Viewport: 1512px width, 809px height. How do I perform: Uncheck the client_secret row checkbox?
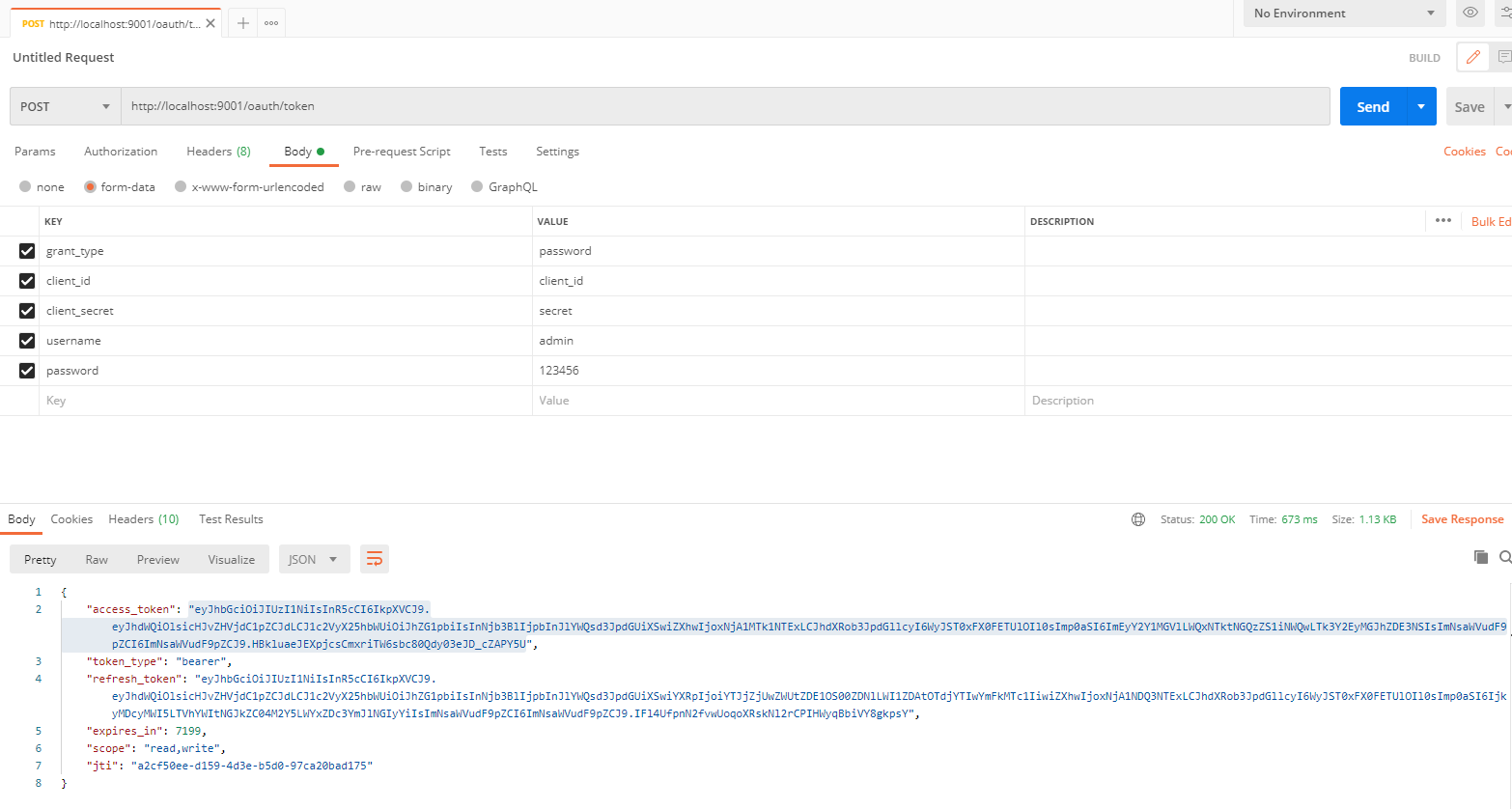pos(27,311)
